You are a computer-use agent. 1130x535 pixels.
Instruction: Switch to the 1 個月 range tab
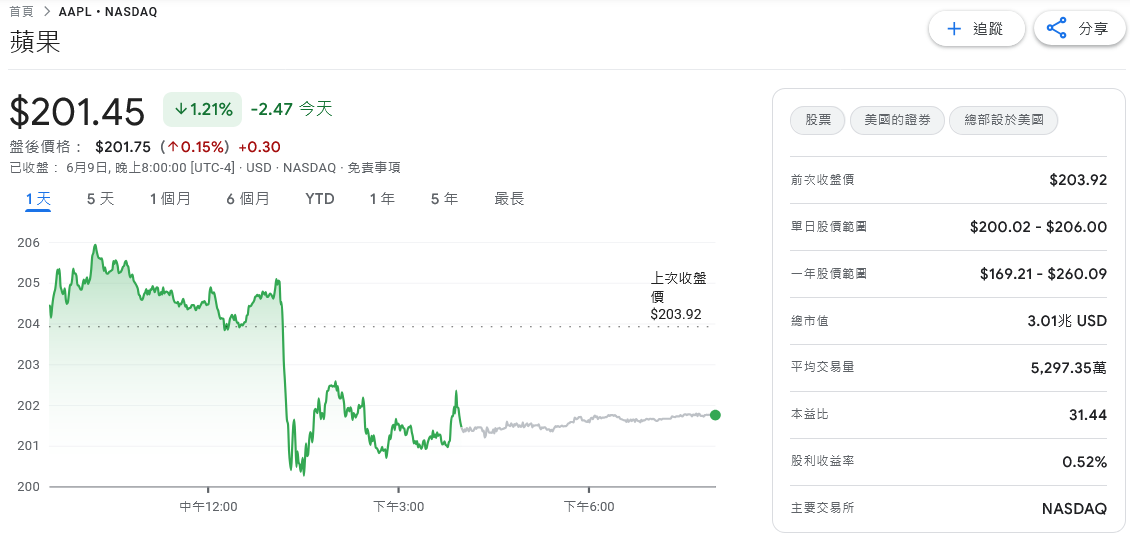click(171, 199)
